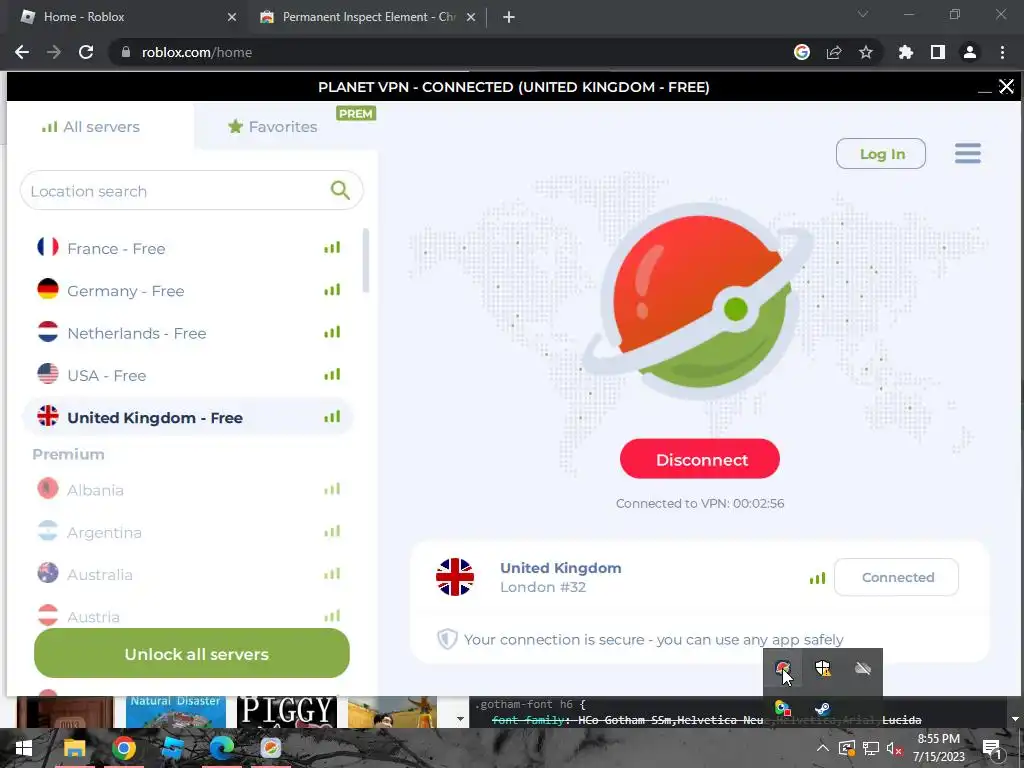
Task: Open the Chrome three-dot menu
Action: (x=1002, y=52)
